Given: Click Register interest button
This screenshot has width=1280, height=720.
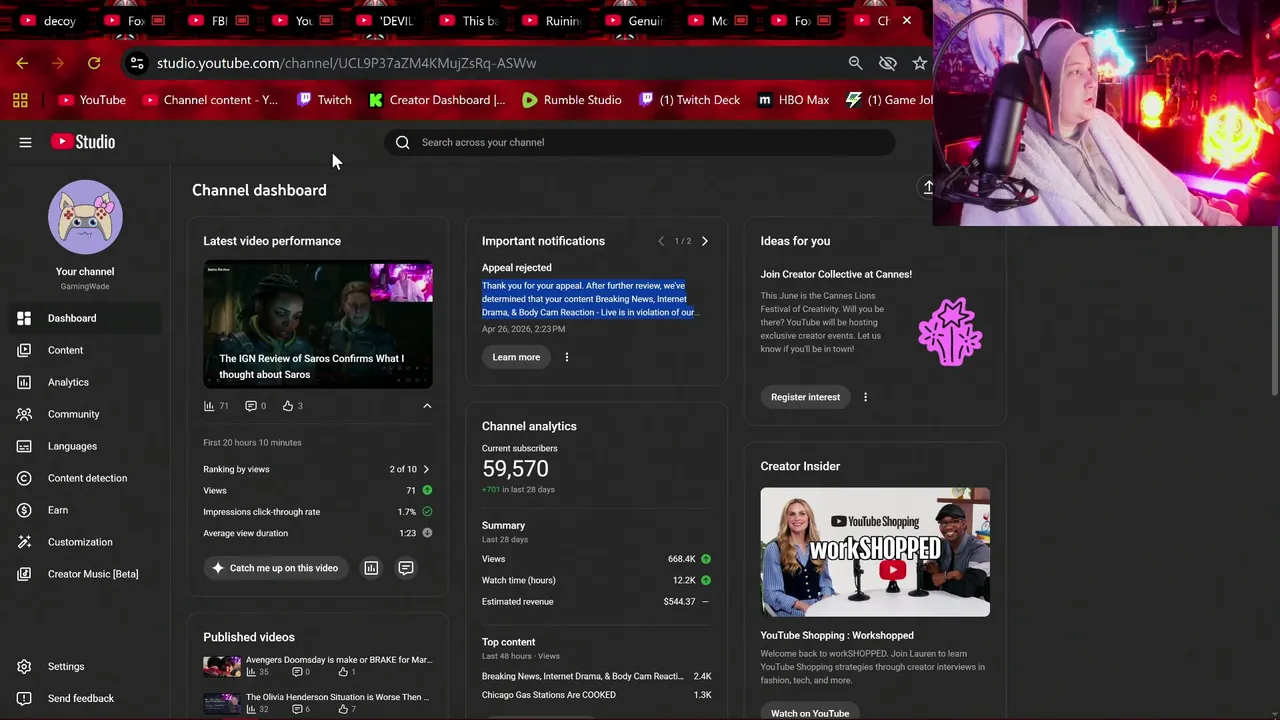Looking at the screenshot, I should point(805,397).
